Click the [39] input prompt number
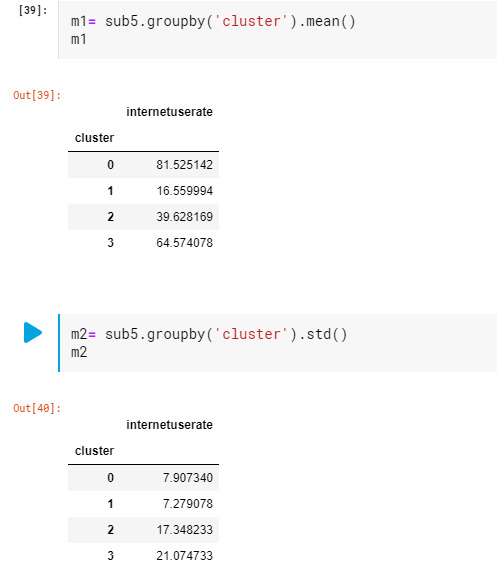 33,10
